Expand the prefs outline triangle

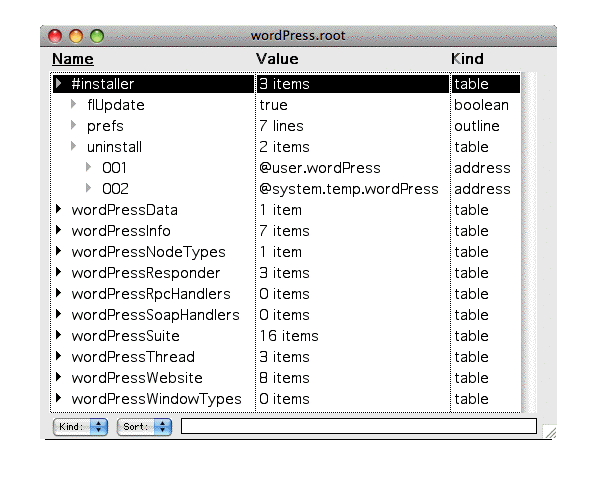tap(73, 125)
